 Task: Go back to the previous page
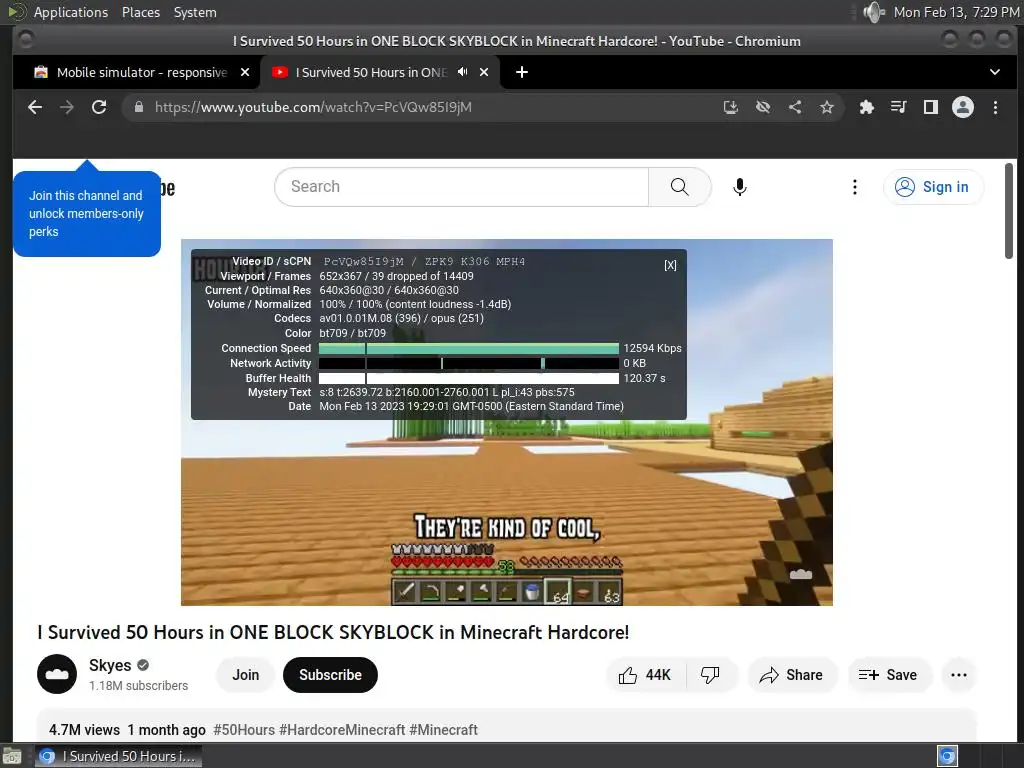point(35,107)
